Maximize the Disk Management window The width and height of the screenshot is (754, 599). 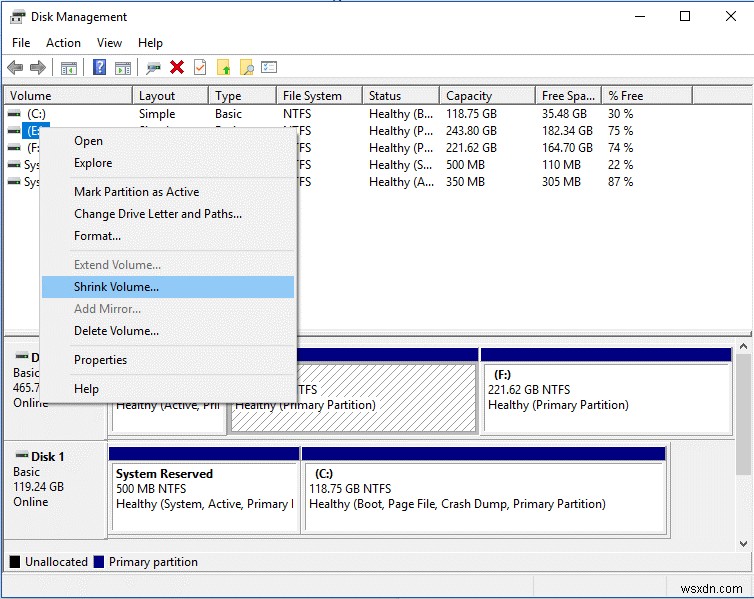coord(685,16)
